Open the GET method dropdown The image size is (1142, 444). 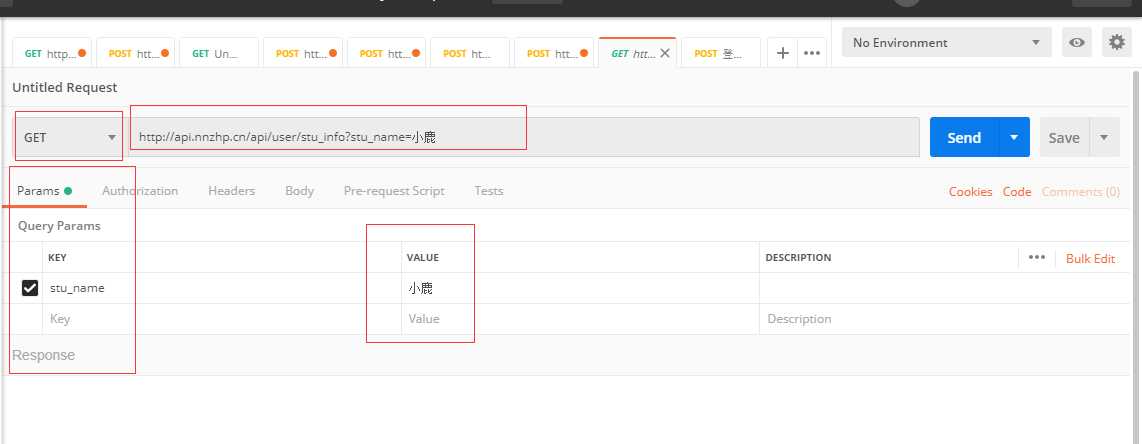[x=70, y=137]
